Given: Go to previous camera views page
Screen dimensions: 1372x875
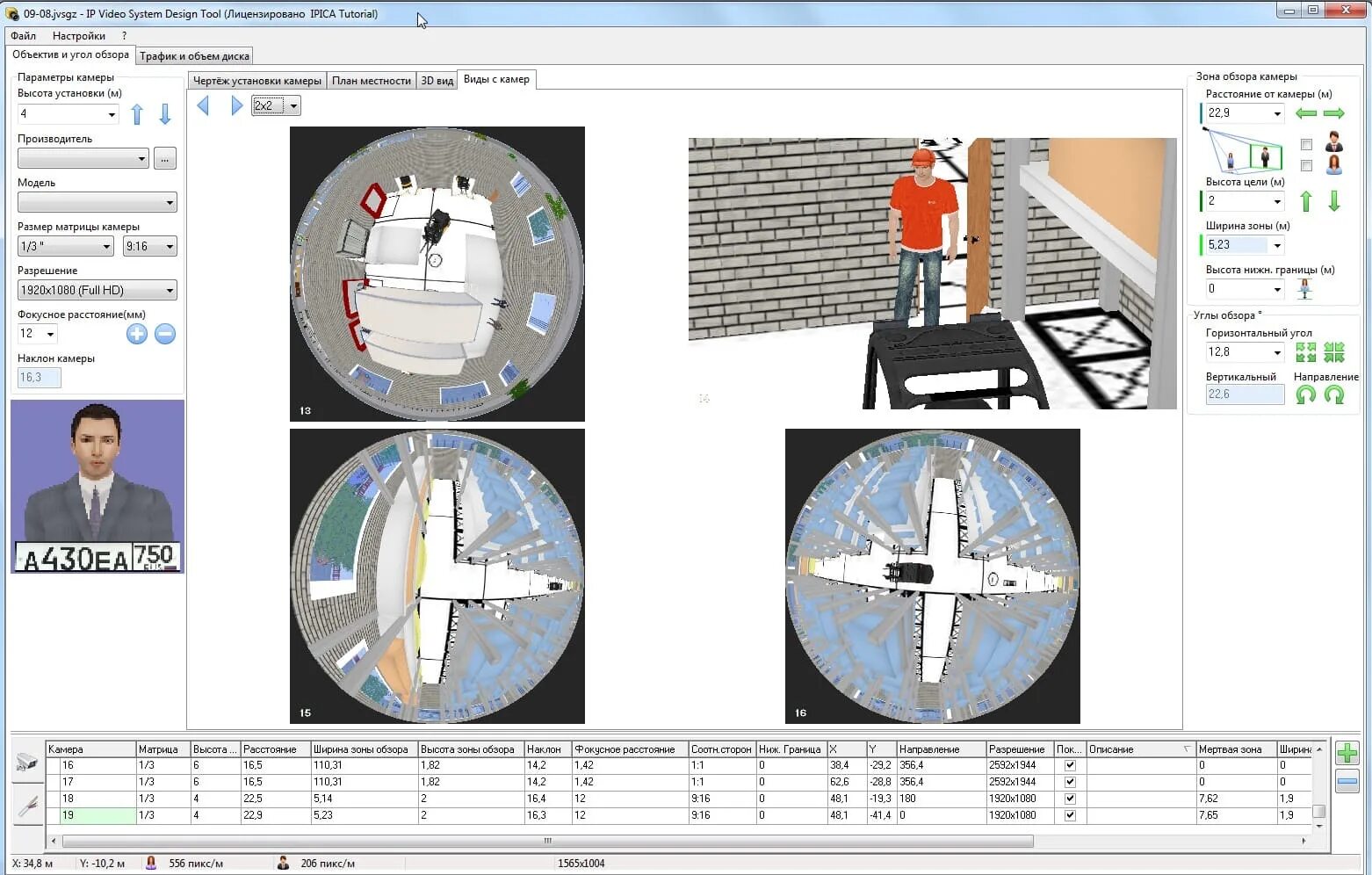Looking at the screenshot, I should pyautogui.click(x=204, y=105).
